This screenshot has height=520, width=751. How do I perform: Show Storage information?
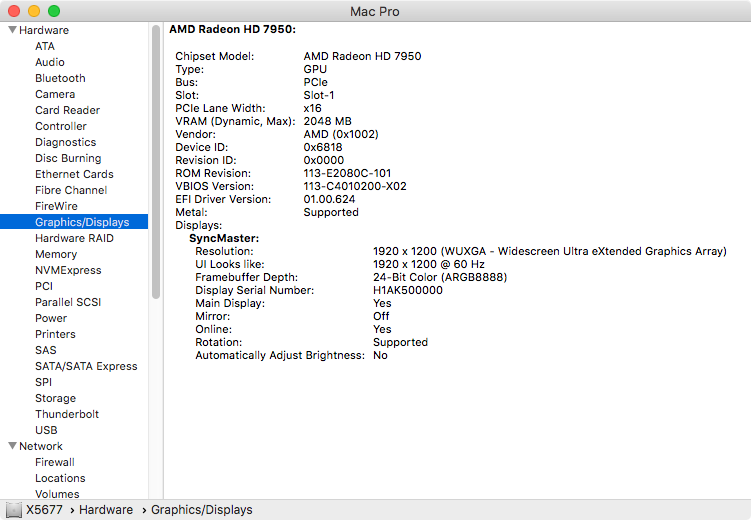(56, 398)
